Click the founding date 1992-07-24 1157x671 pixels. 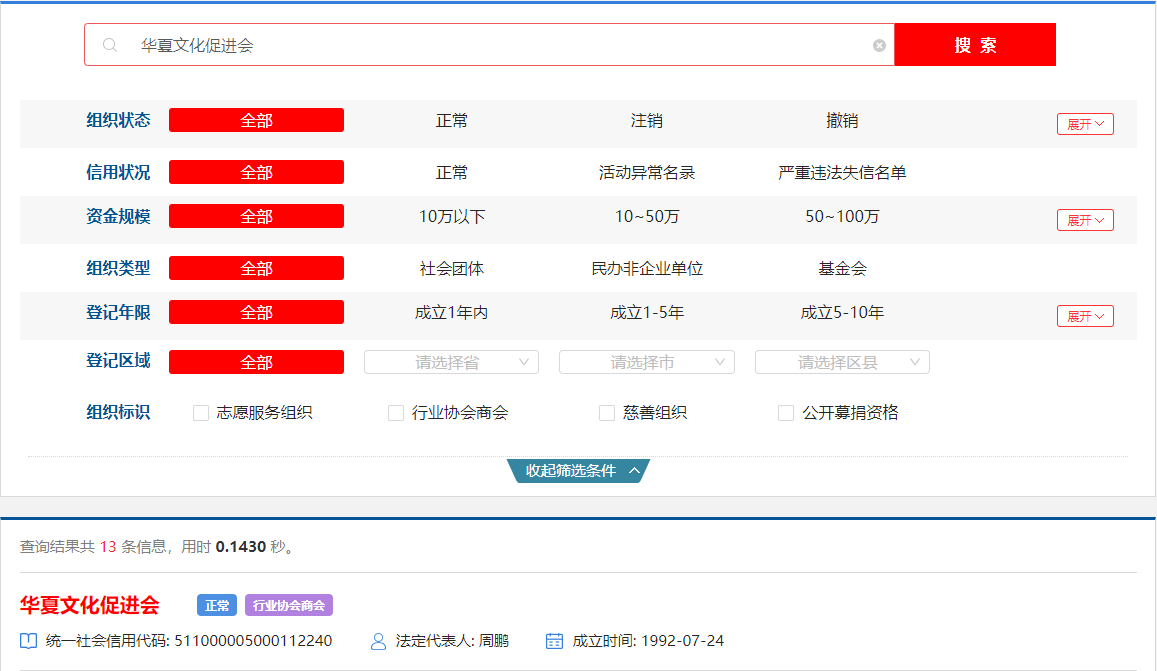click(x=683, y=641)
